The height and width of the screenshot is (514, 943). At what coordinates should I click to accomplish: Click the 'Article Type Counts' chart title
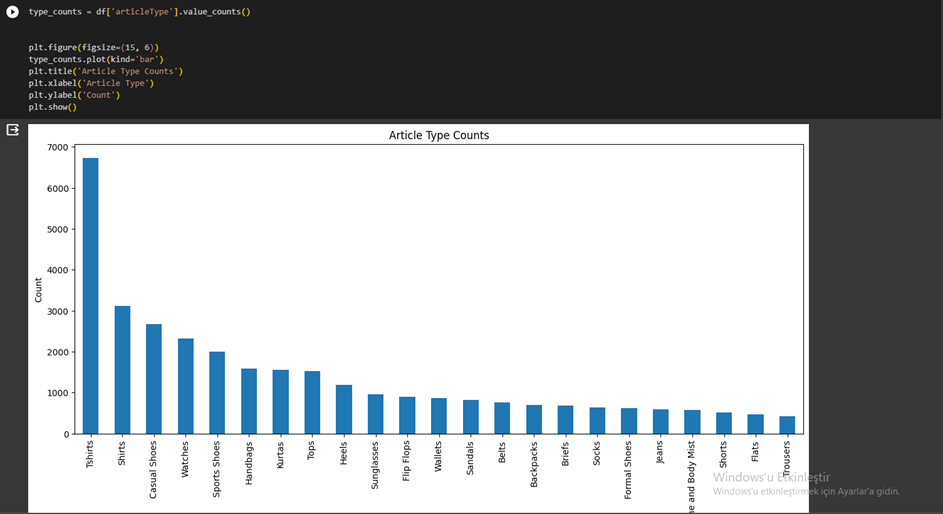(439, 135)
